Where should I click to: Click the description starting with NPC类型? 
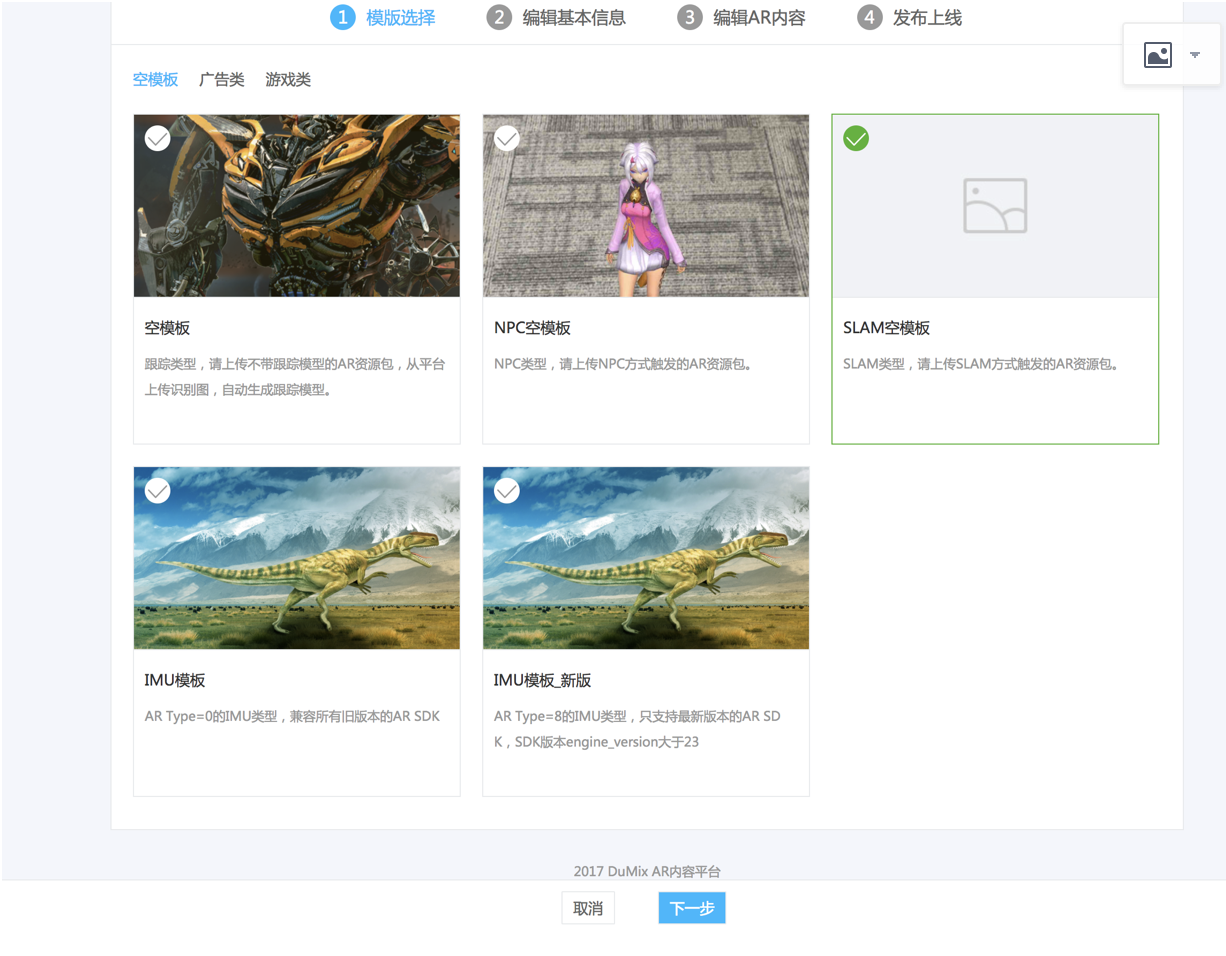click(623, 364)
